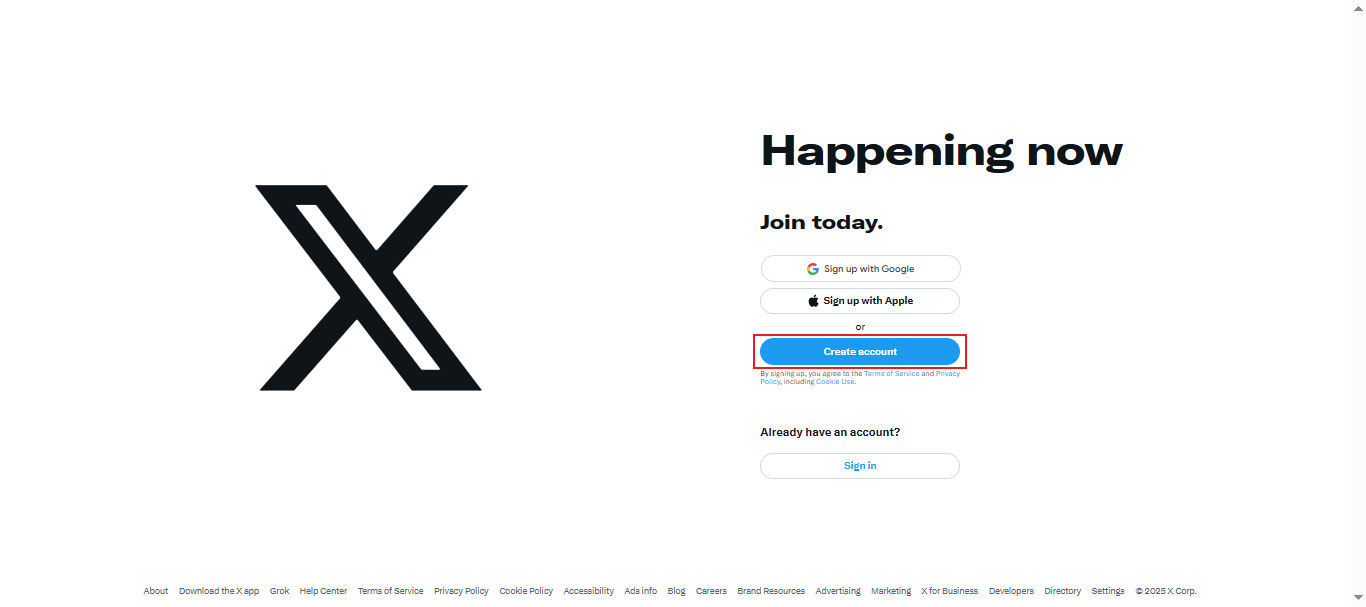The height and width of the screenshot is (607, 1366).
Task: Click the Google icon on sign-up button
Action: (813, 269)
